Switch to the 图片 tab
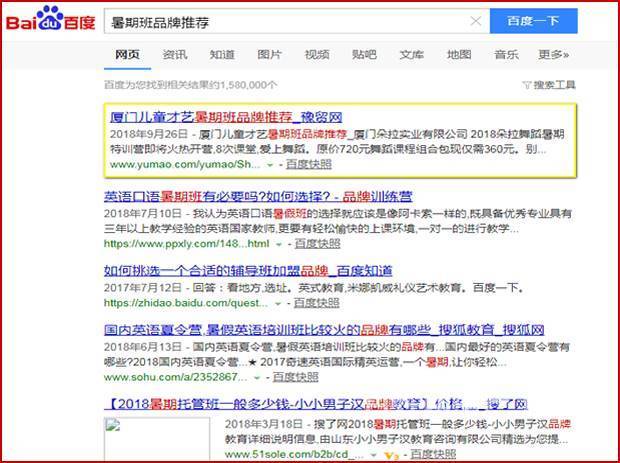The width and height of the screenshot is (620, 463). pos(269,55)
